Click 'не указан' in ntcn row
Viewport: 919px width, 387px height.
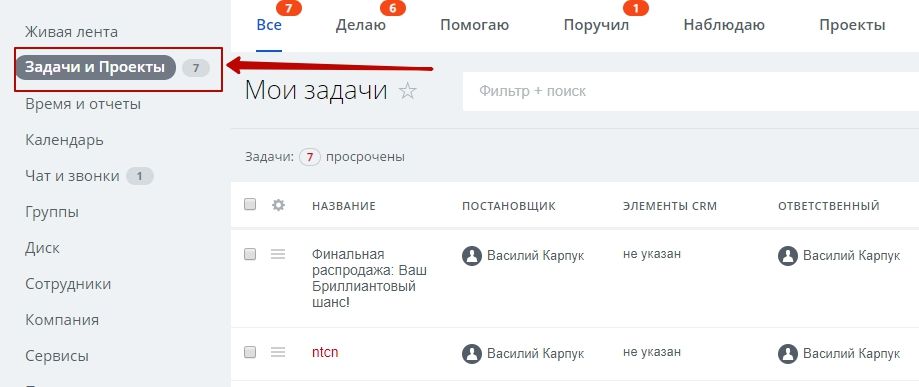point(652,352)
